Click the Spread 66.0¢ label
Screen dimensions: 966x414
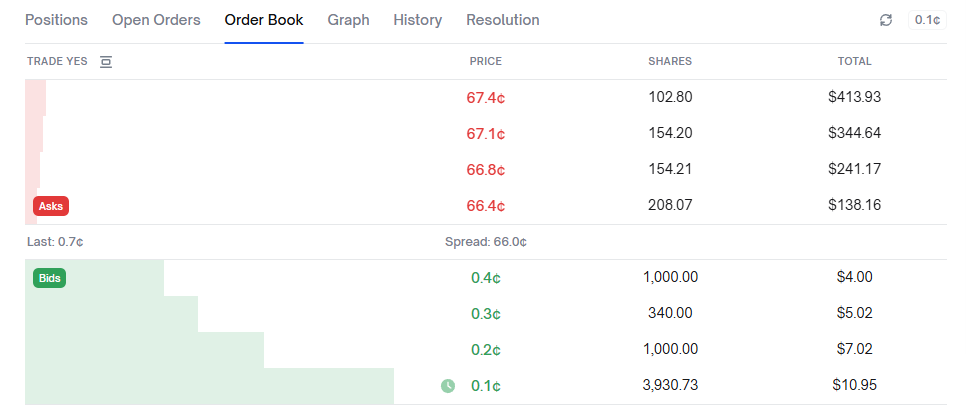[x=485, y=242]
